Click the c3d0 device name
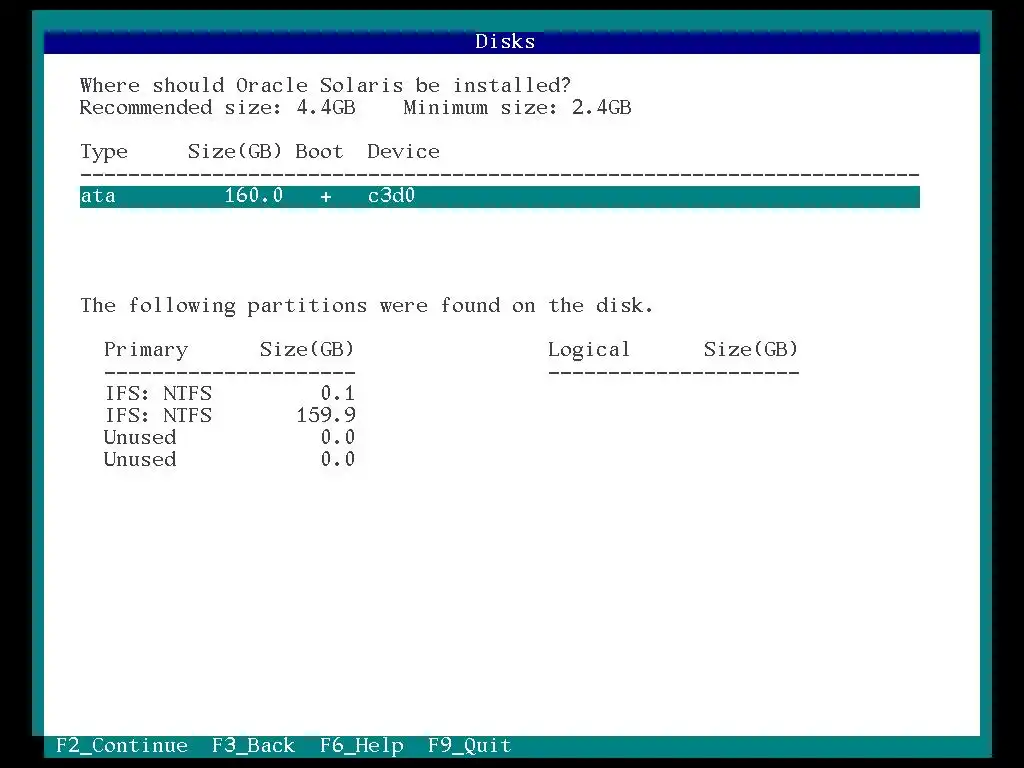The height and width of the screenshot is (768, 1024). click(x=391, y=195)
